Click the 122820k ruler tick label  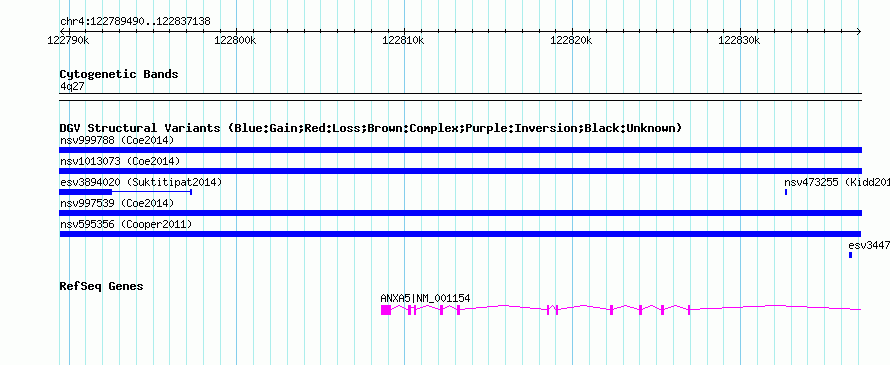coord(571,40)
